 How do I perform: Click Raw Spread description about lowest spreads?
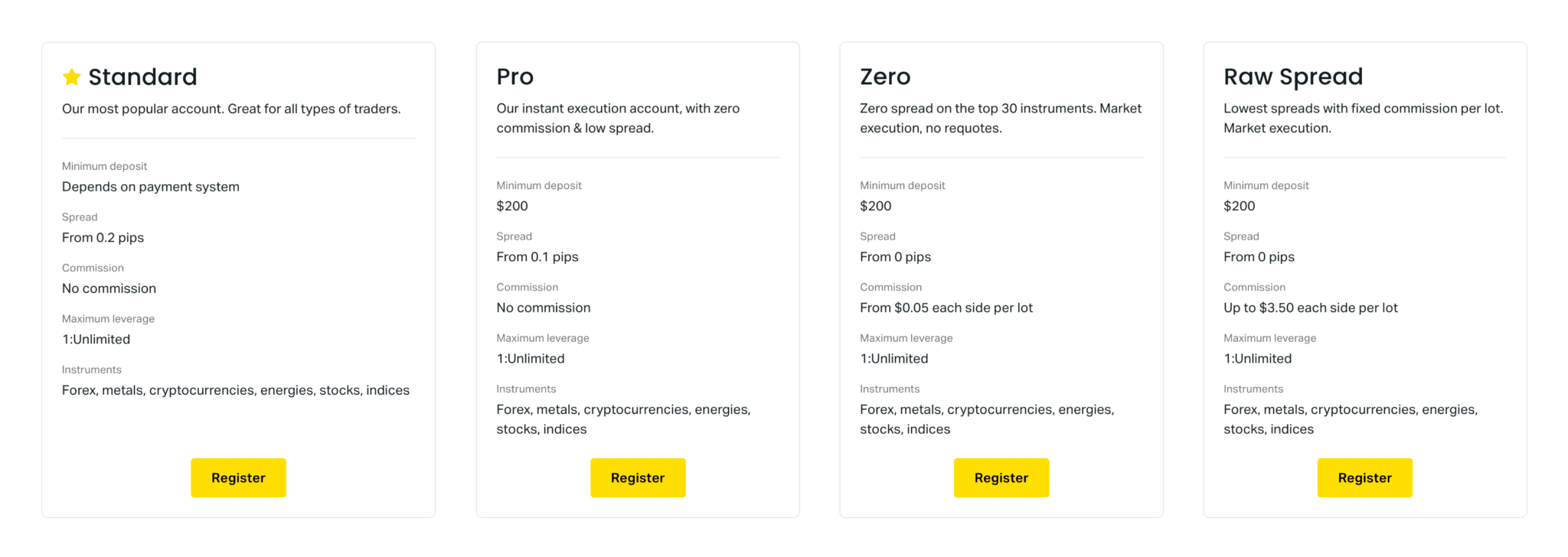pyautogui.click(x=1364, y=119)
